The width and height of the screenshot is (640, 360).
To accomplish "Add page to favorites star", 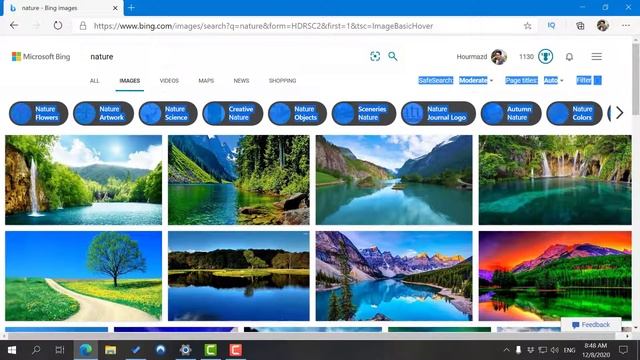I will [527, 26].
